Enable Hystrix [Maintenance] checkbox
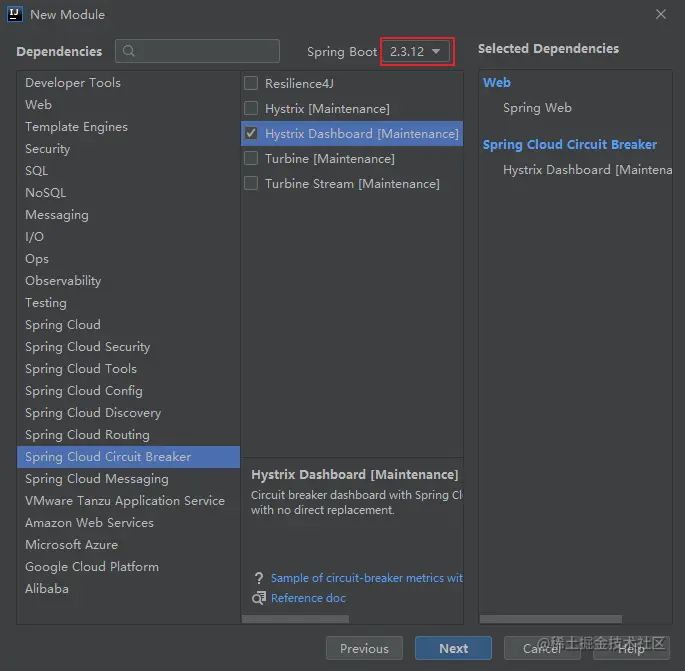Screen dimensions: 685x671 251,108
